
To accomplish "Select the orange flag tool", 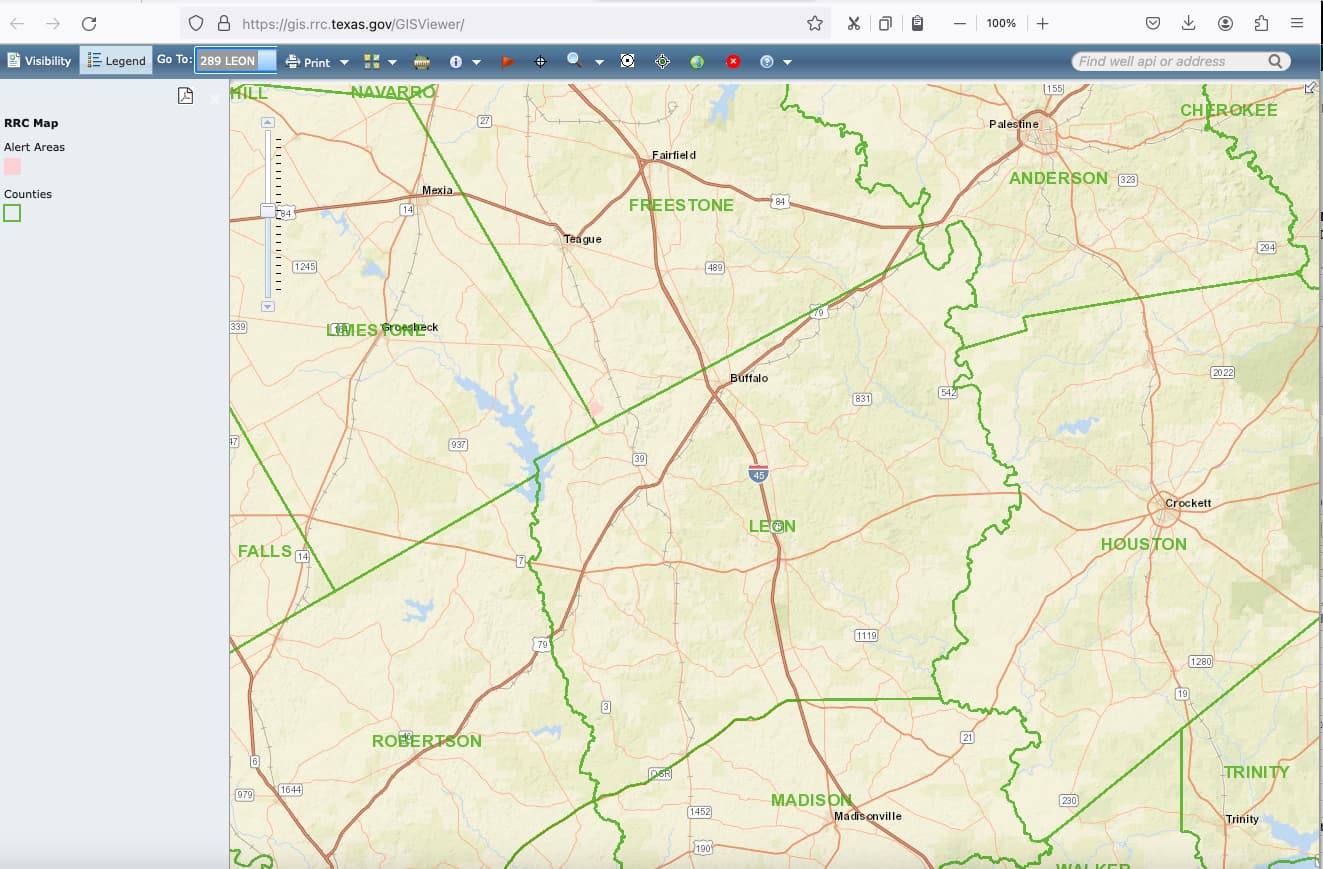I will 507,62.
